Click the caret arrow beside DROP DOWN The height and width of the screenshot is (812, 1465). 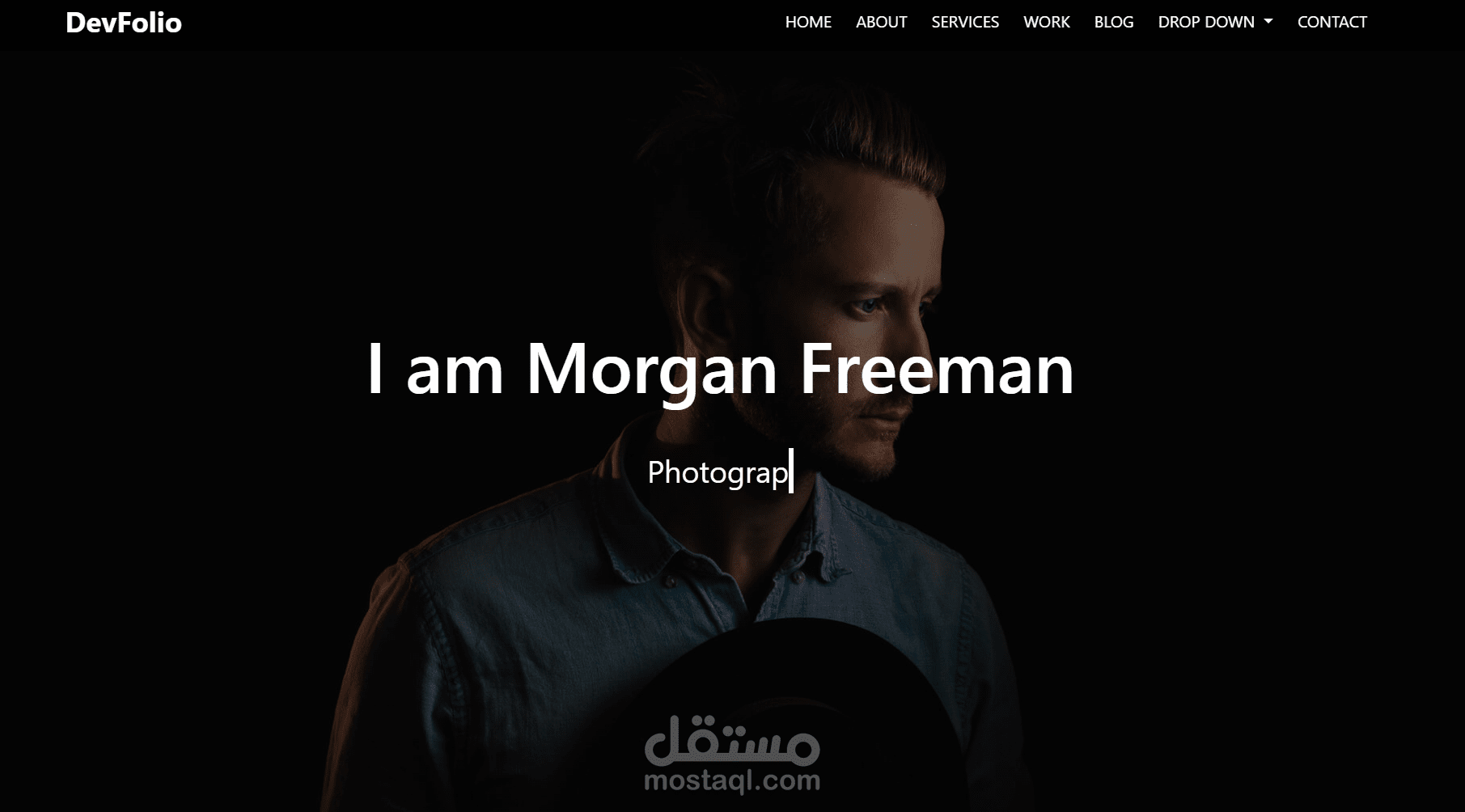click(x=1268, y=22)
